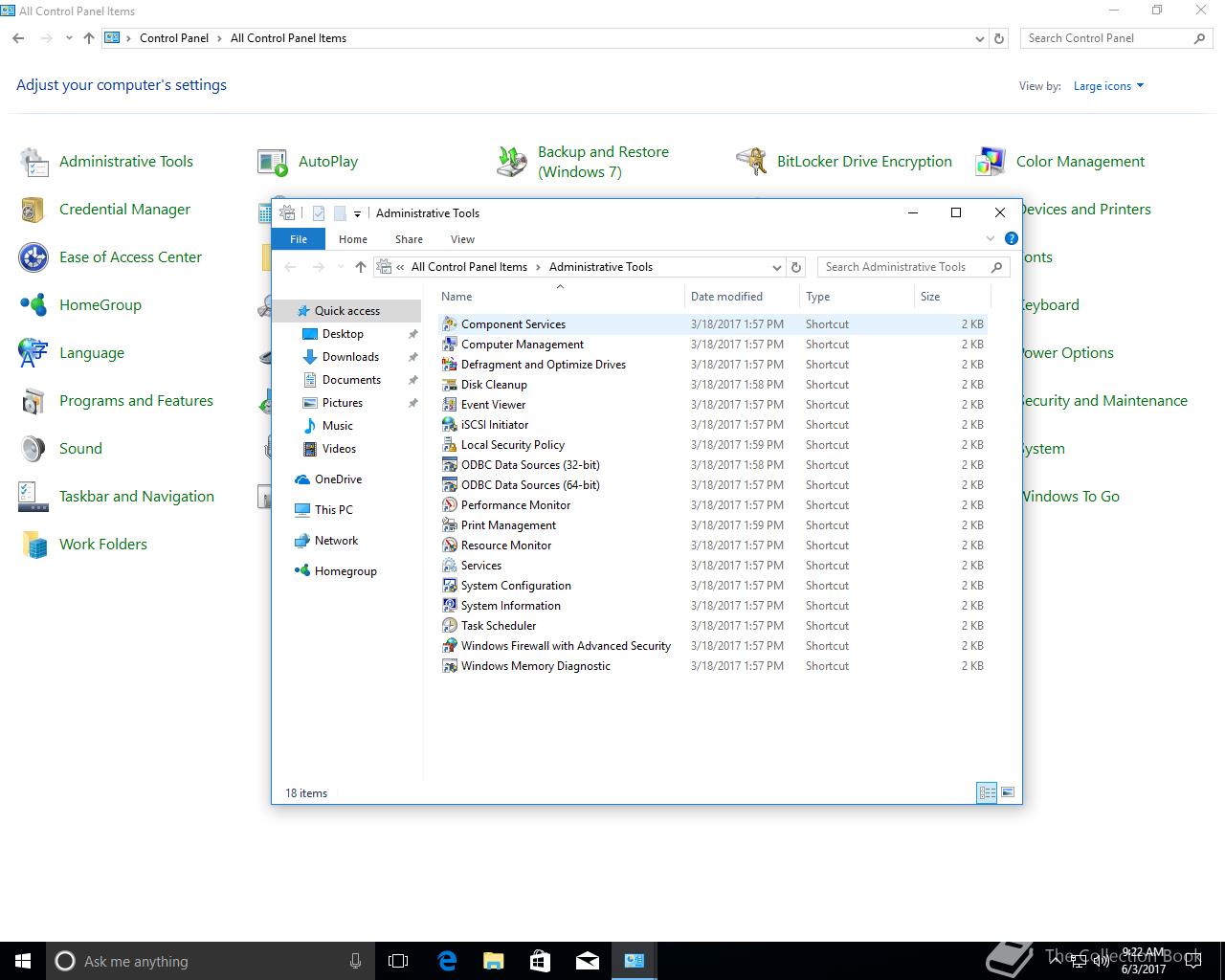
Task: Open BitLocker Drive Encryption icon
Action: click(x=752, y=162)
